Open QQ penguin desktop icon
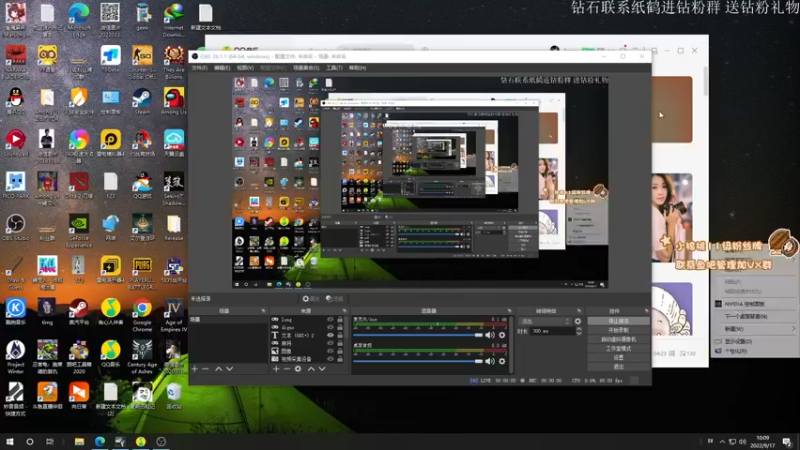Image resolution: width=800 pixels, height=450 pixels. pyautogui.click(x=16, y=102)
